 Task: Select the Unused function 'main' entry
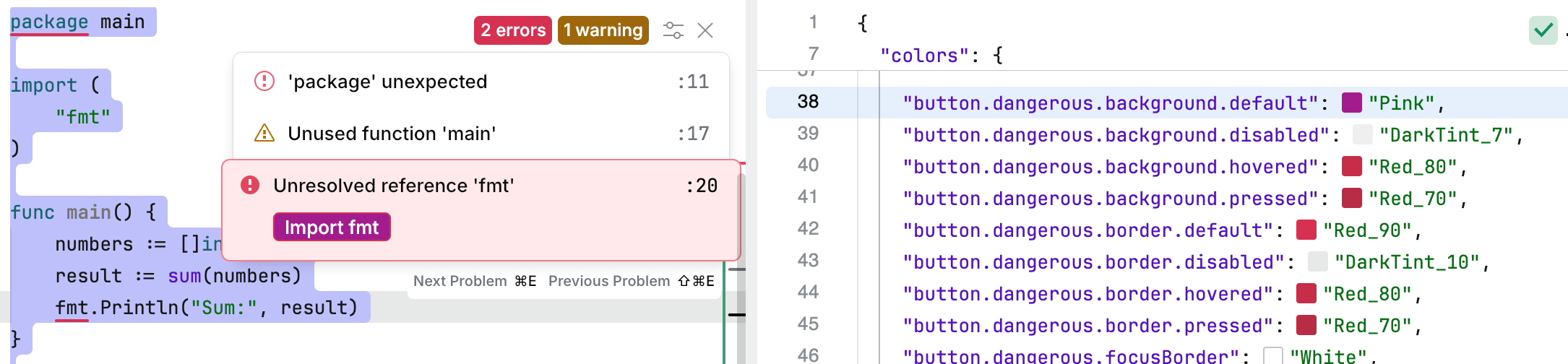click(x=392, y=134)
